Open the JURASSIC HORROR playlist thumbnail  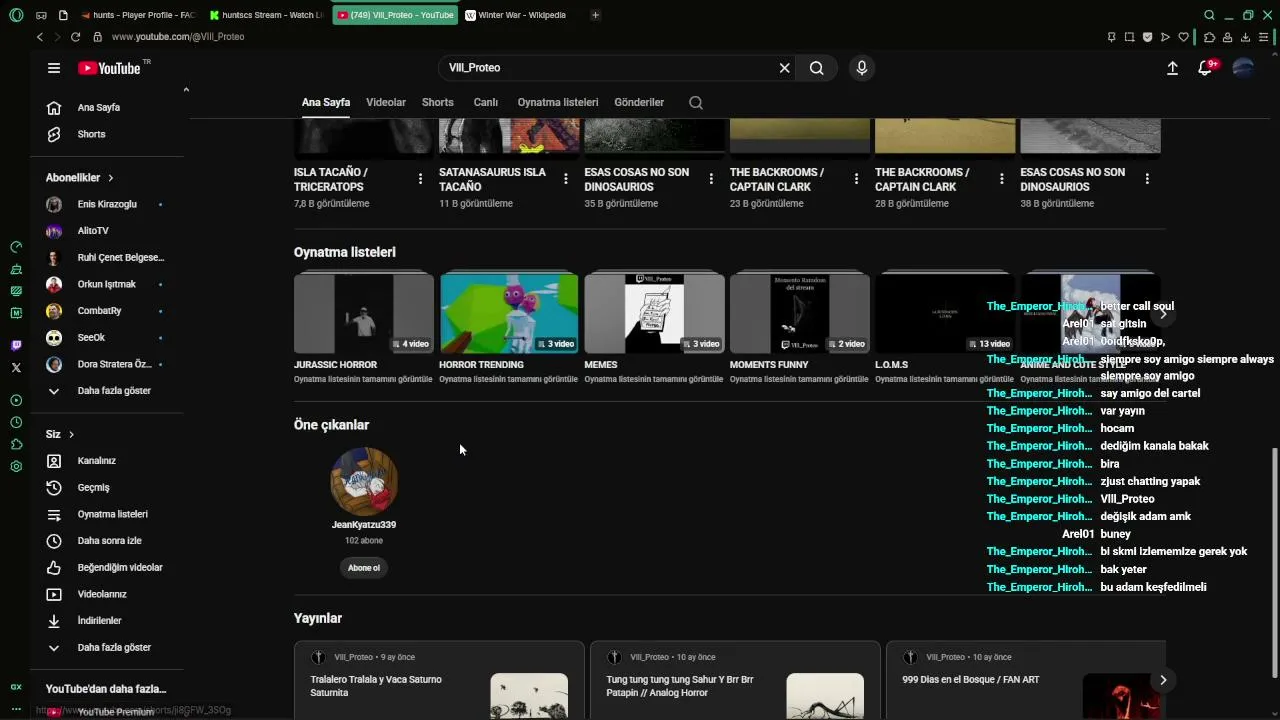(x=364, y=314)
